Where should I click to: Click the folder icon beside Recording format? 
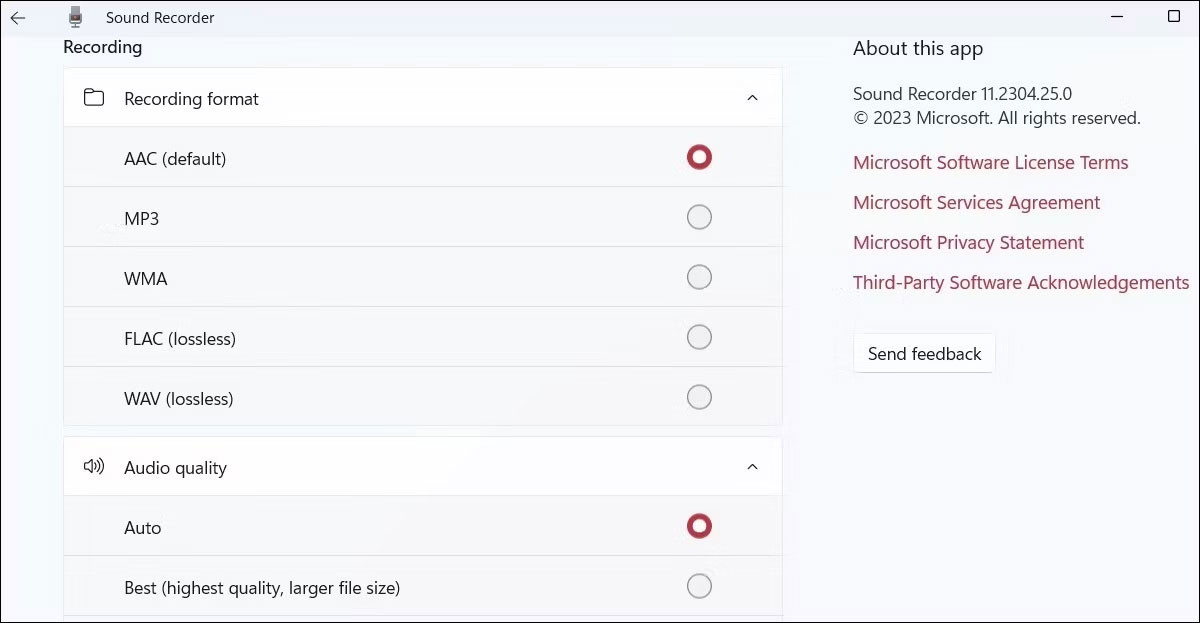coord(94,98)
